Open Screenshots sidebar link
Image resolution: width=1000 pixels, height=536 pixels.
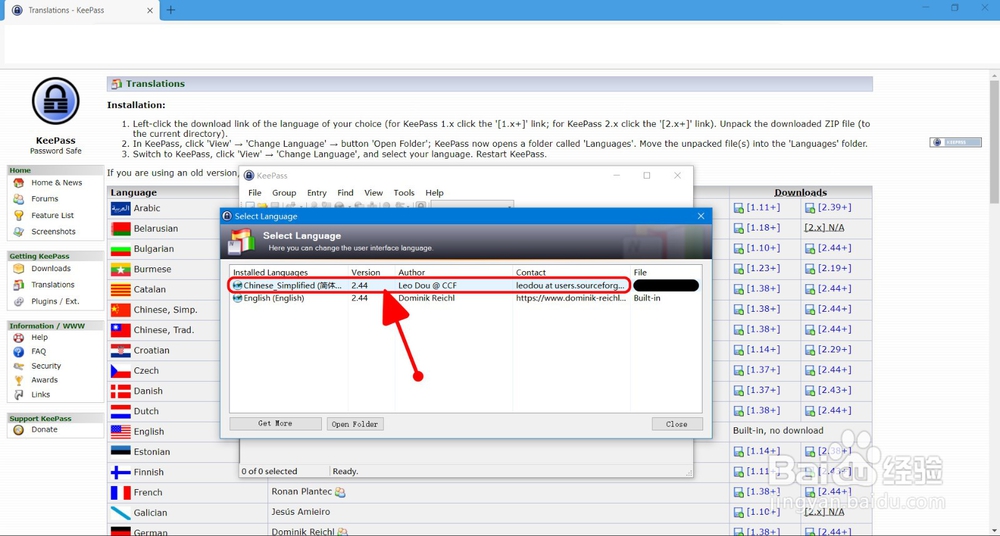tap(53, 232)
